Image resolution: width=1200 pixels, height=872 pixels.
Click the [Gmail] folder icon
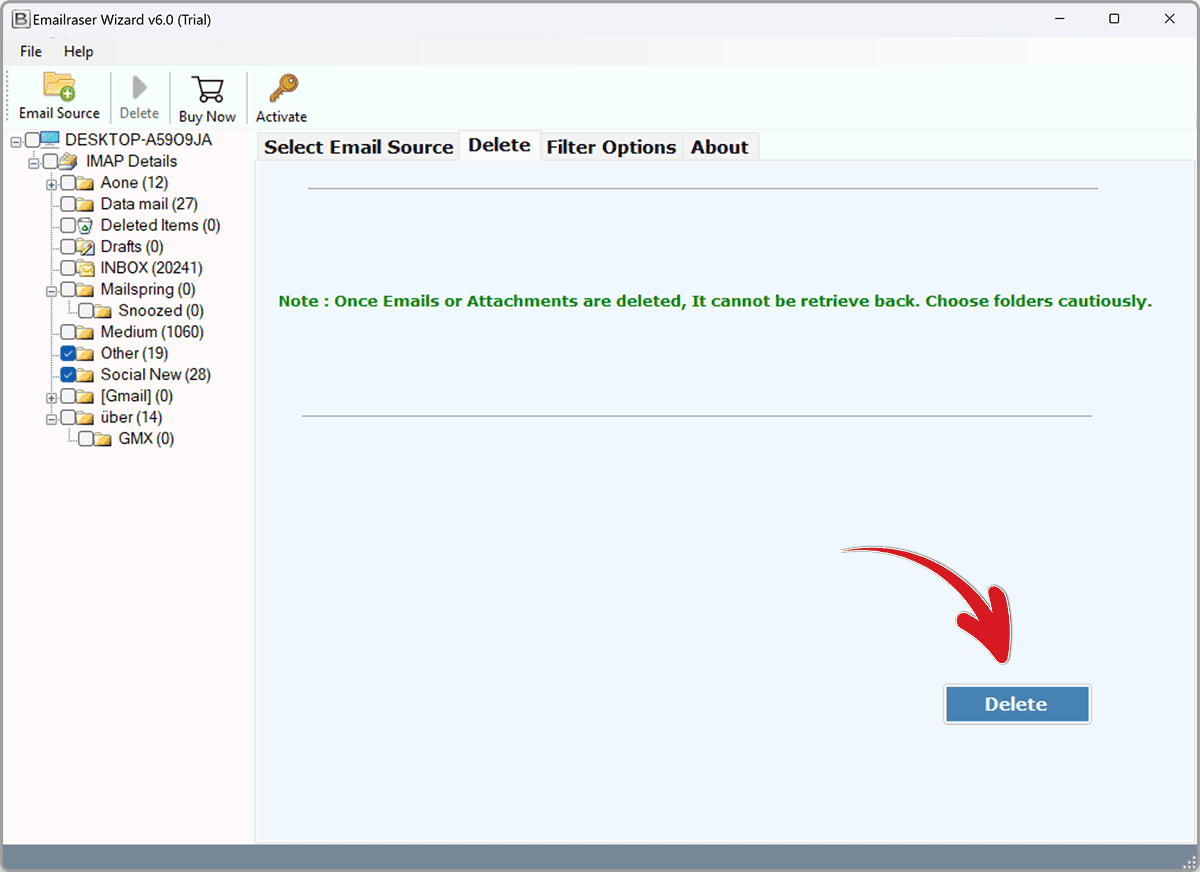pos(86,396)
